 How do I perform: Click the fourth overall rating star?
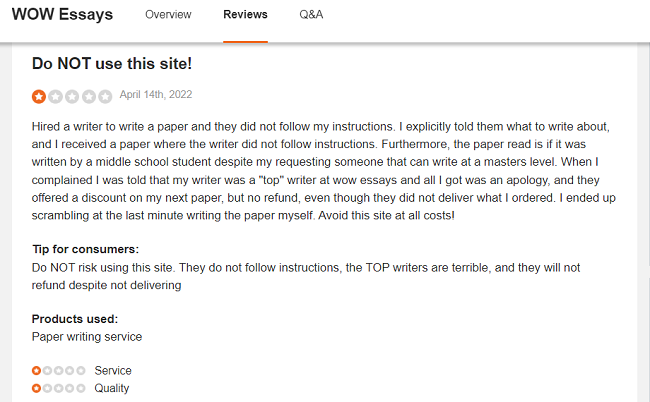pyautogui.click(x=89, y=97)
